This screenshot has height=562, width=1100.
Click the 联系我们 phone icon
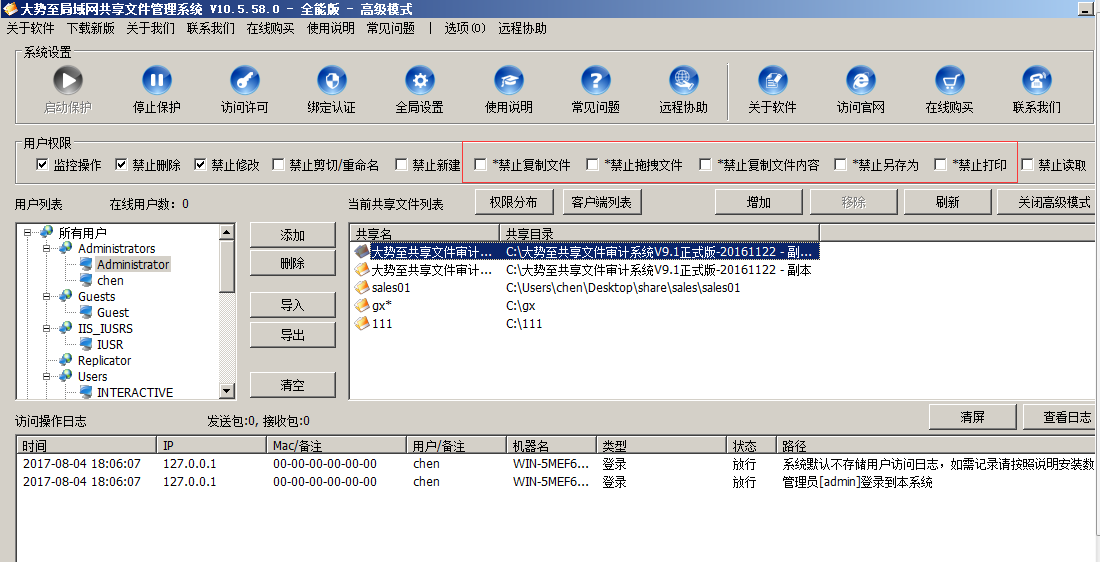click(x=1036, y=81)
